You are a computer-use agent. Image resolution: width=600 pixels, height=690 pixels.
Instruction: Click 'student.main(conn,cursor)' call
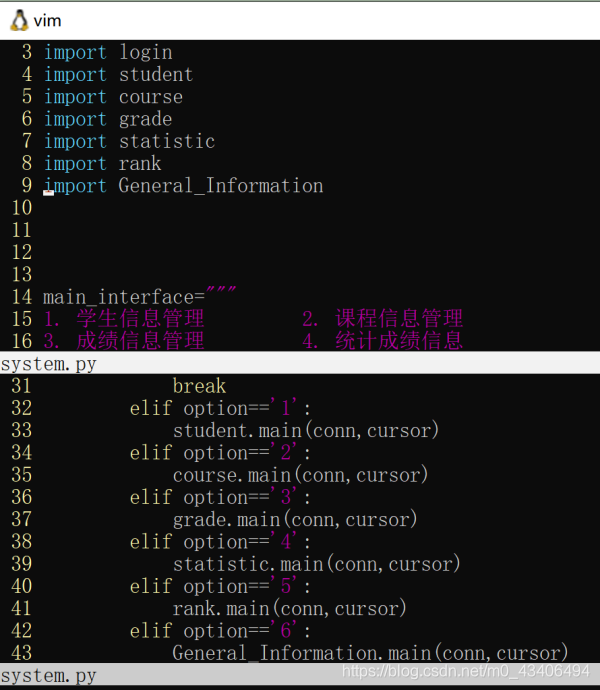pos(306,430)
